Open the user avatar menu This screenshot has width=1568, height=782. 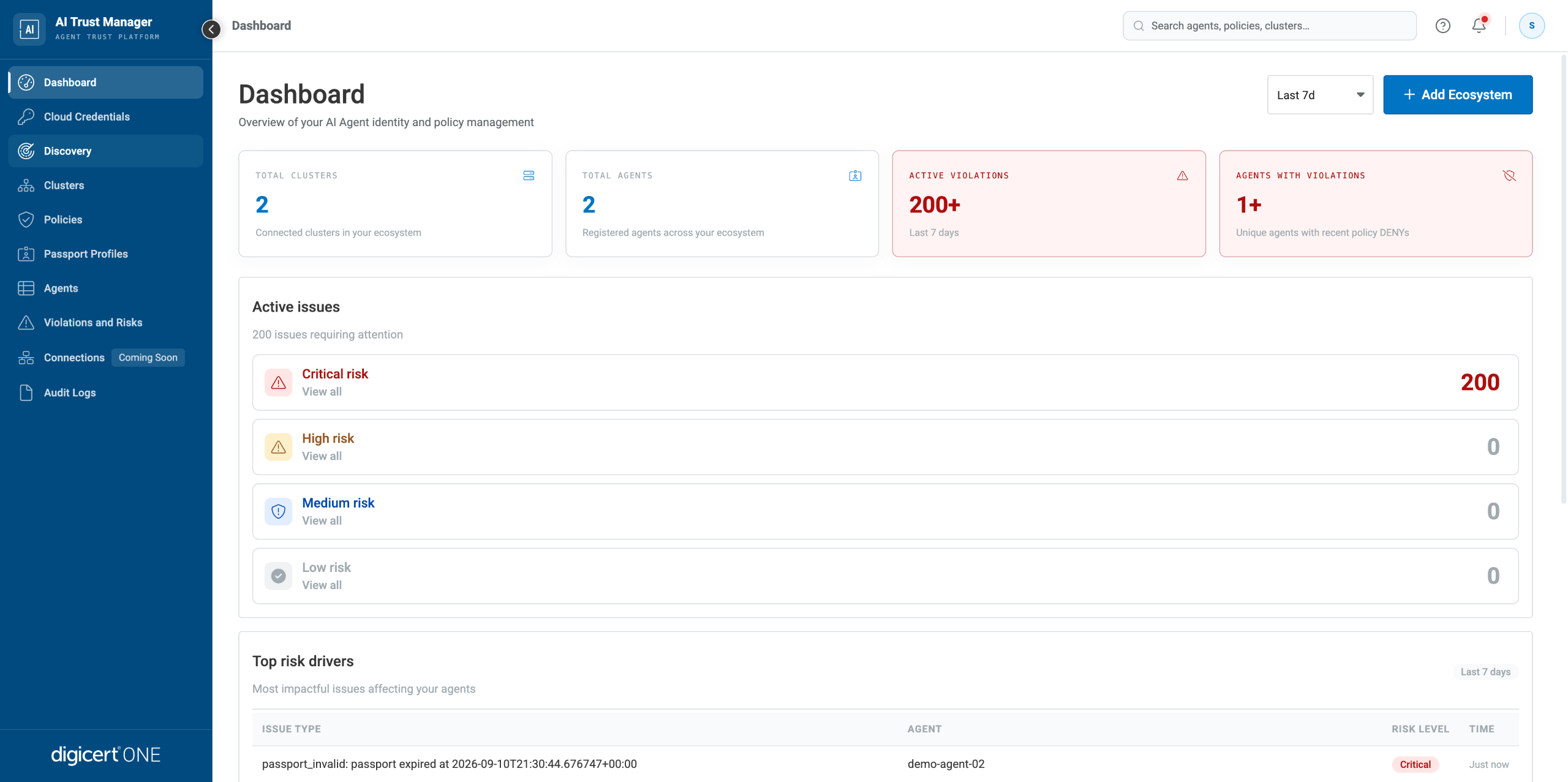click(x=1531, y=26)
